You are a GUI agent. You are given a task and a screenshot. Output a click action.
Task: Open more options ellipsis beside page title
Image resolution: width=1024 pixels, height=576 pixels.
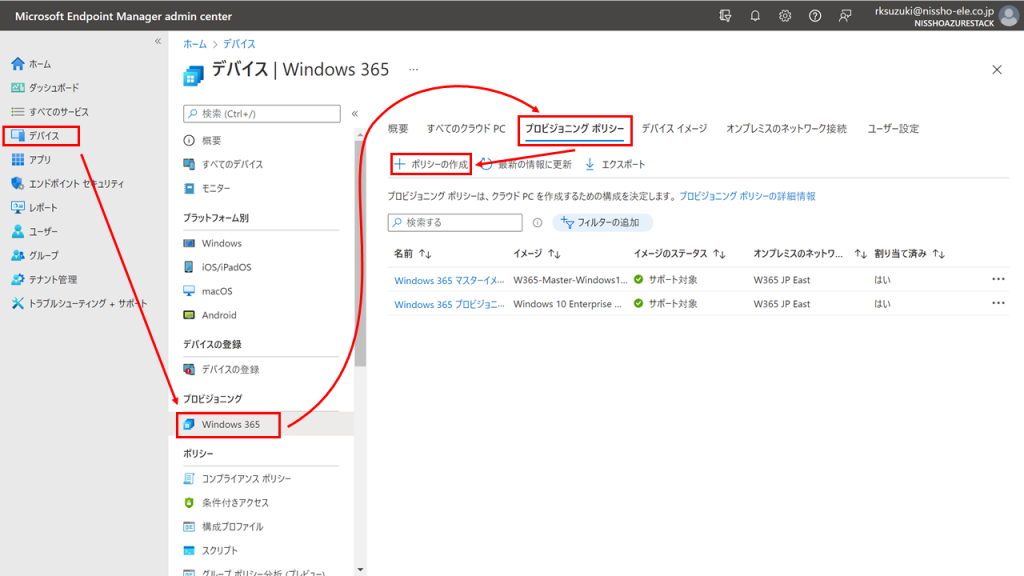[x=413, y=69]
